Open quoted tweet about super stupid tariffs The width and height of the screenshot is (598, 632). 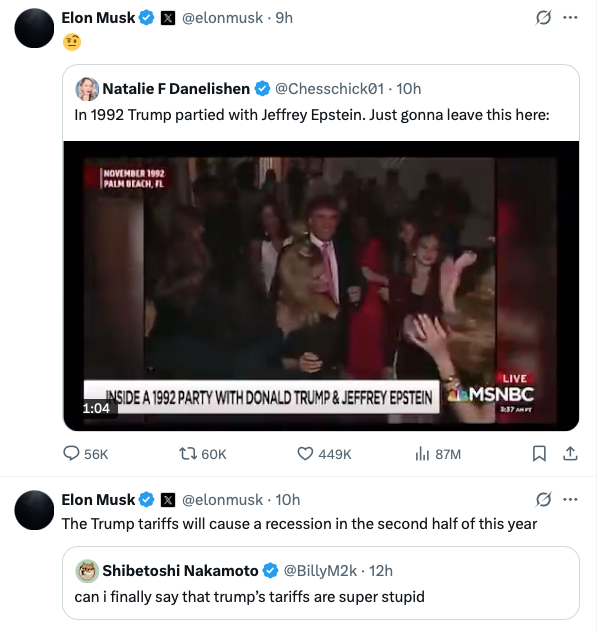321,583
